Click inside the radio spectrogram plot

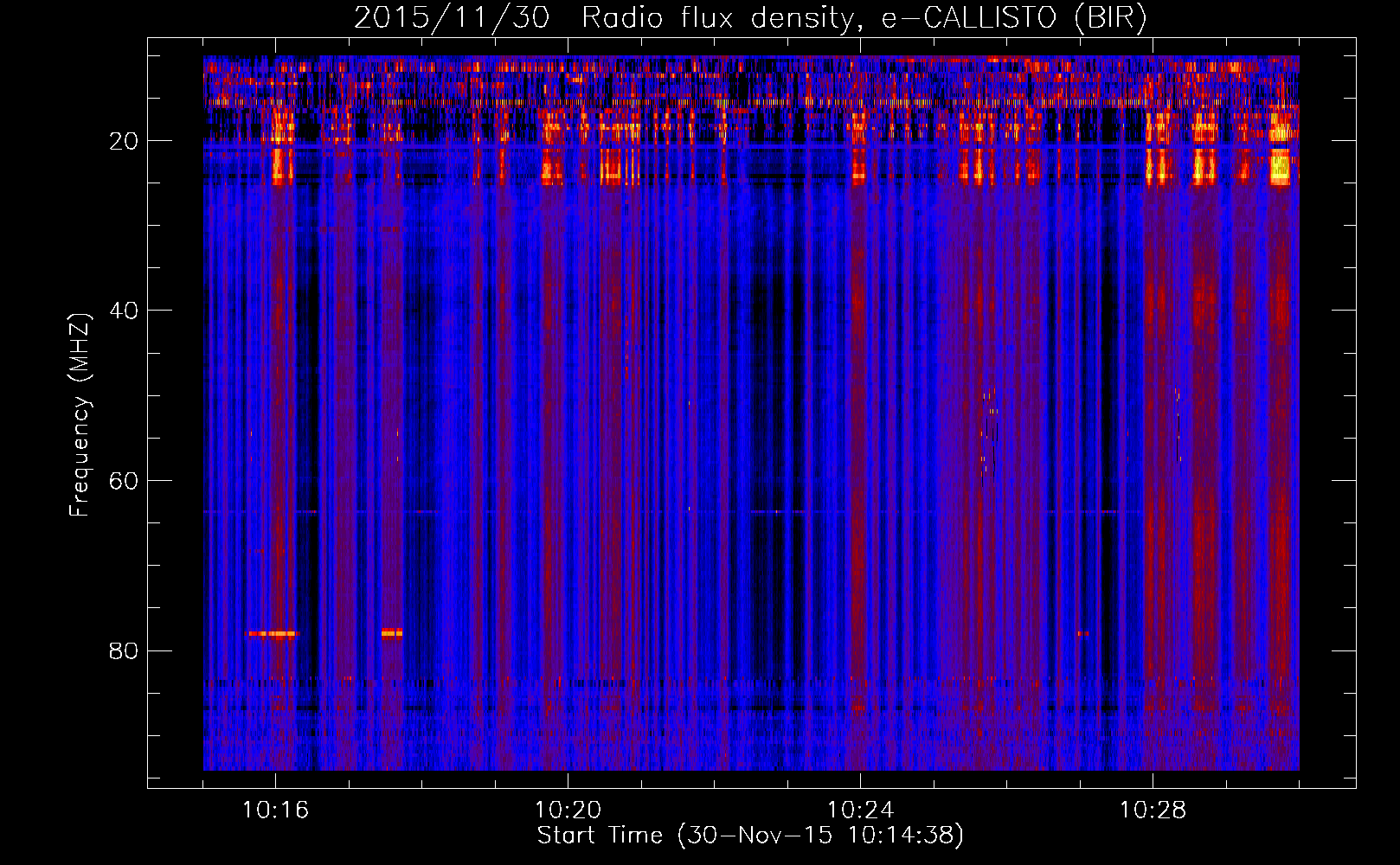pyautogui.click(x=751, y=413)
